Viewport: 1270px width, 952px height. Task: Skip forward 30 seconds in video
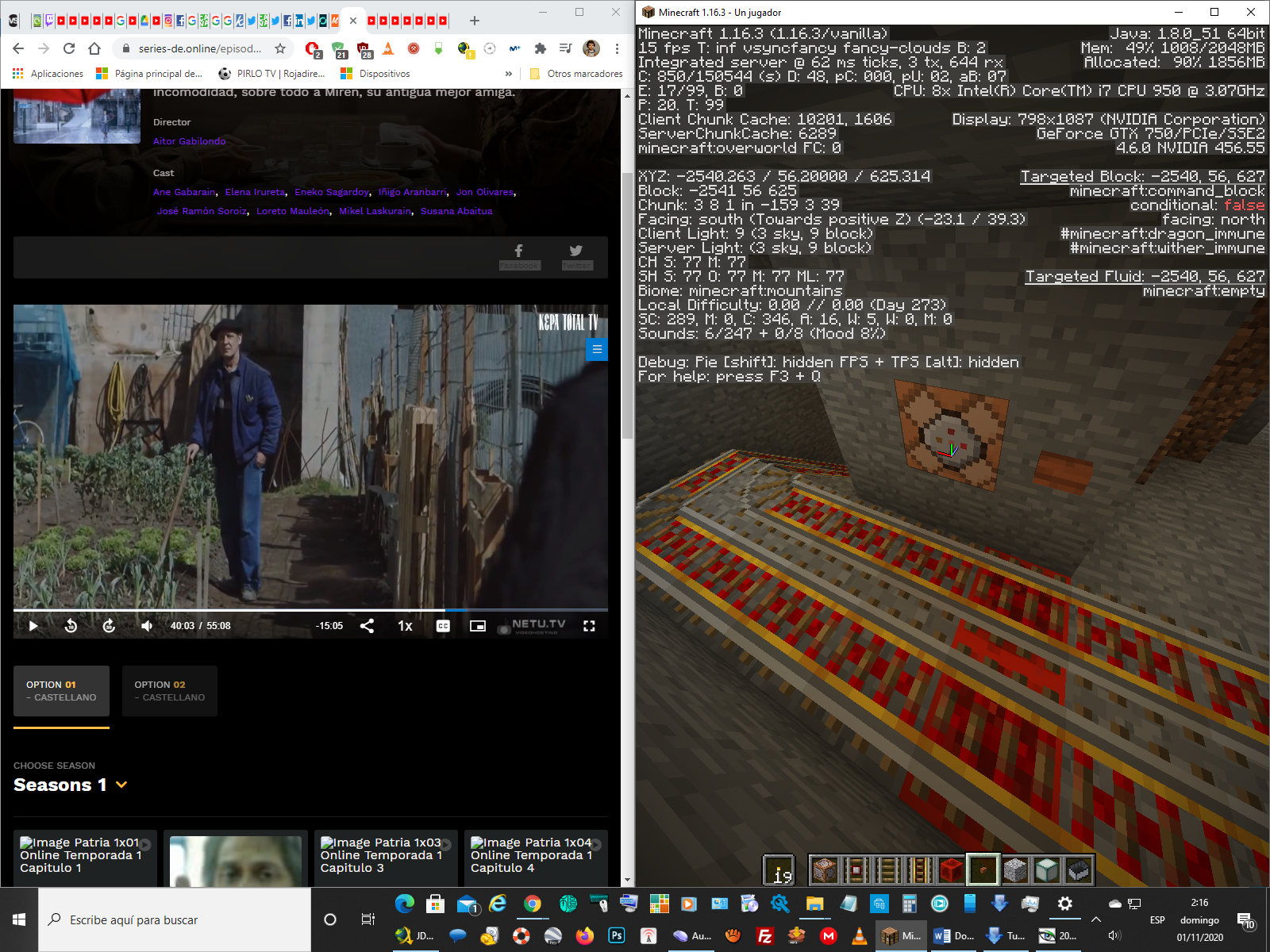(x=109, y=626)
